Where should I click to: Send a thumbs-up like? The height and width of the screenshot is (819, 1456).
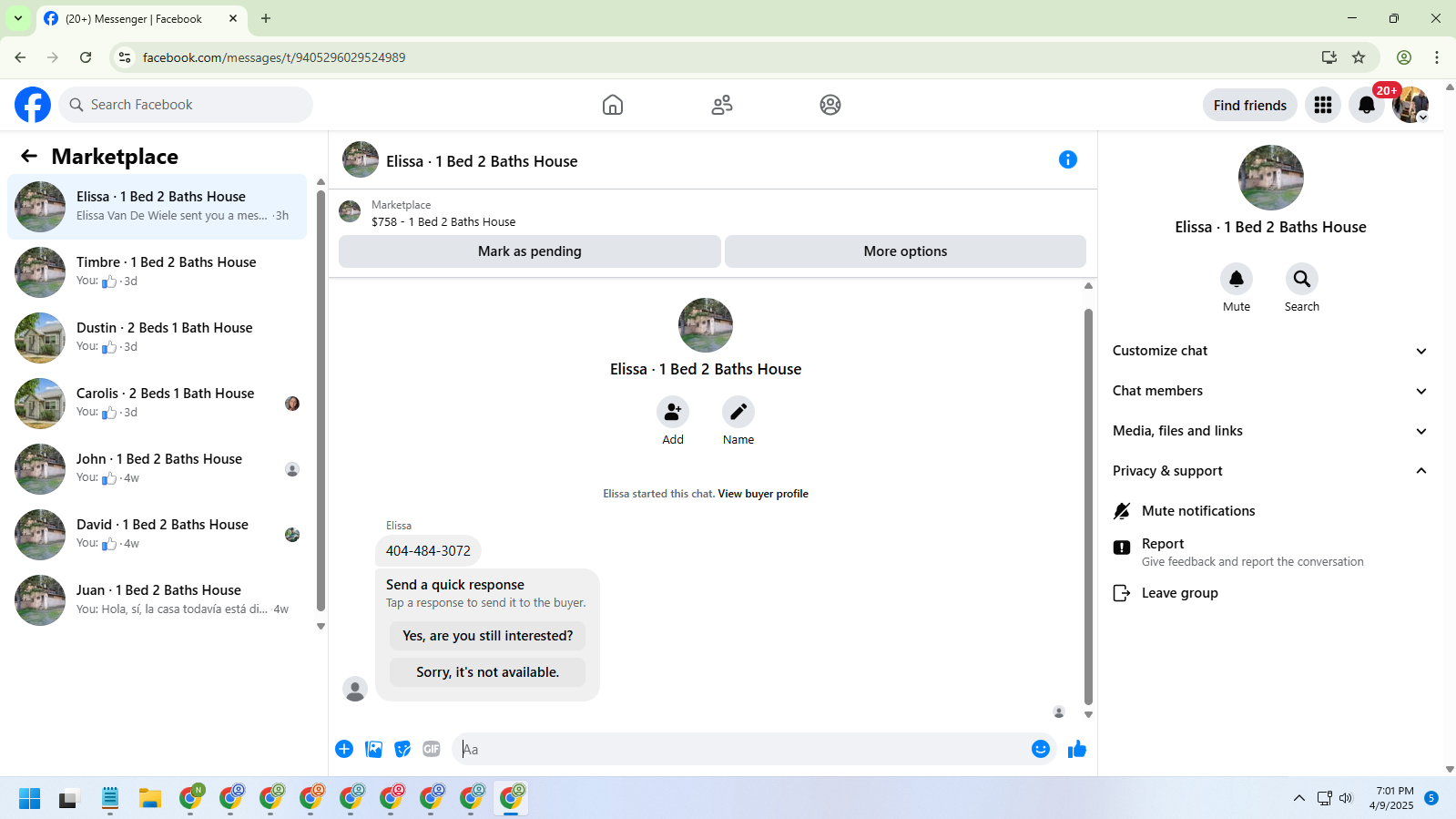(x=1077, y=749)
